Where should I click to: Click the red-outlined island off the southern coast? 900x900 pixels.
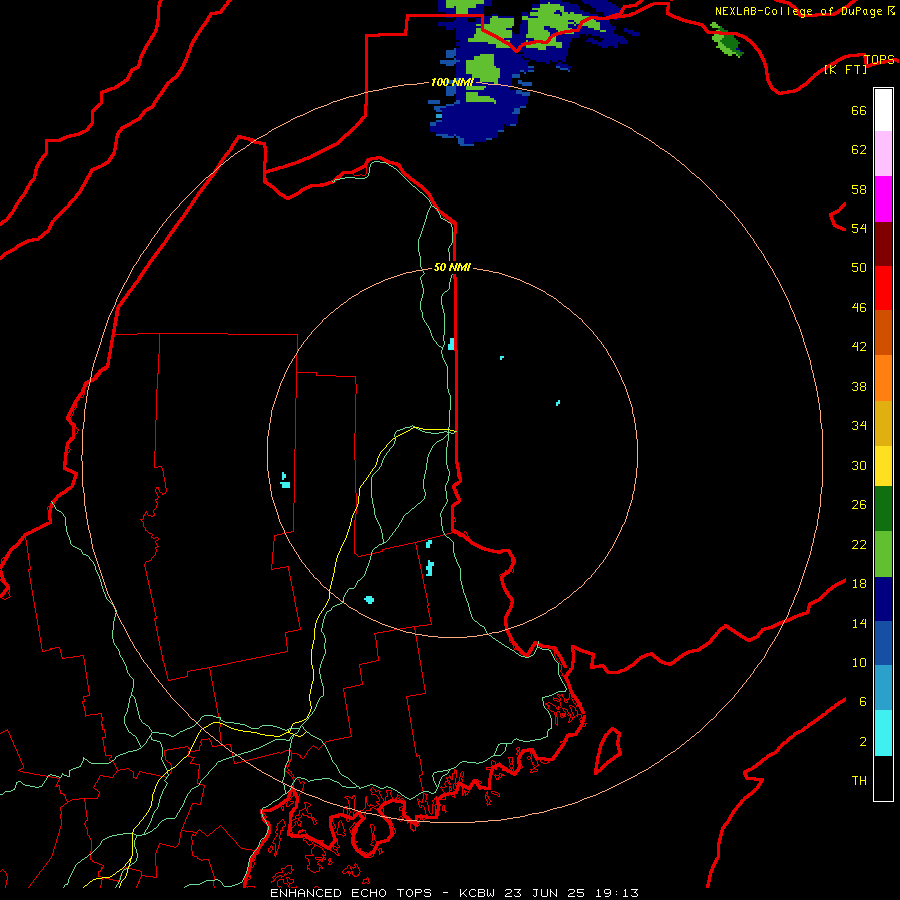point(608,751)
